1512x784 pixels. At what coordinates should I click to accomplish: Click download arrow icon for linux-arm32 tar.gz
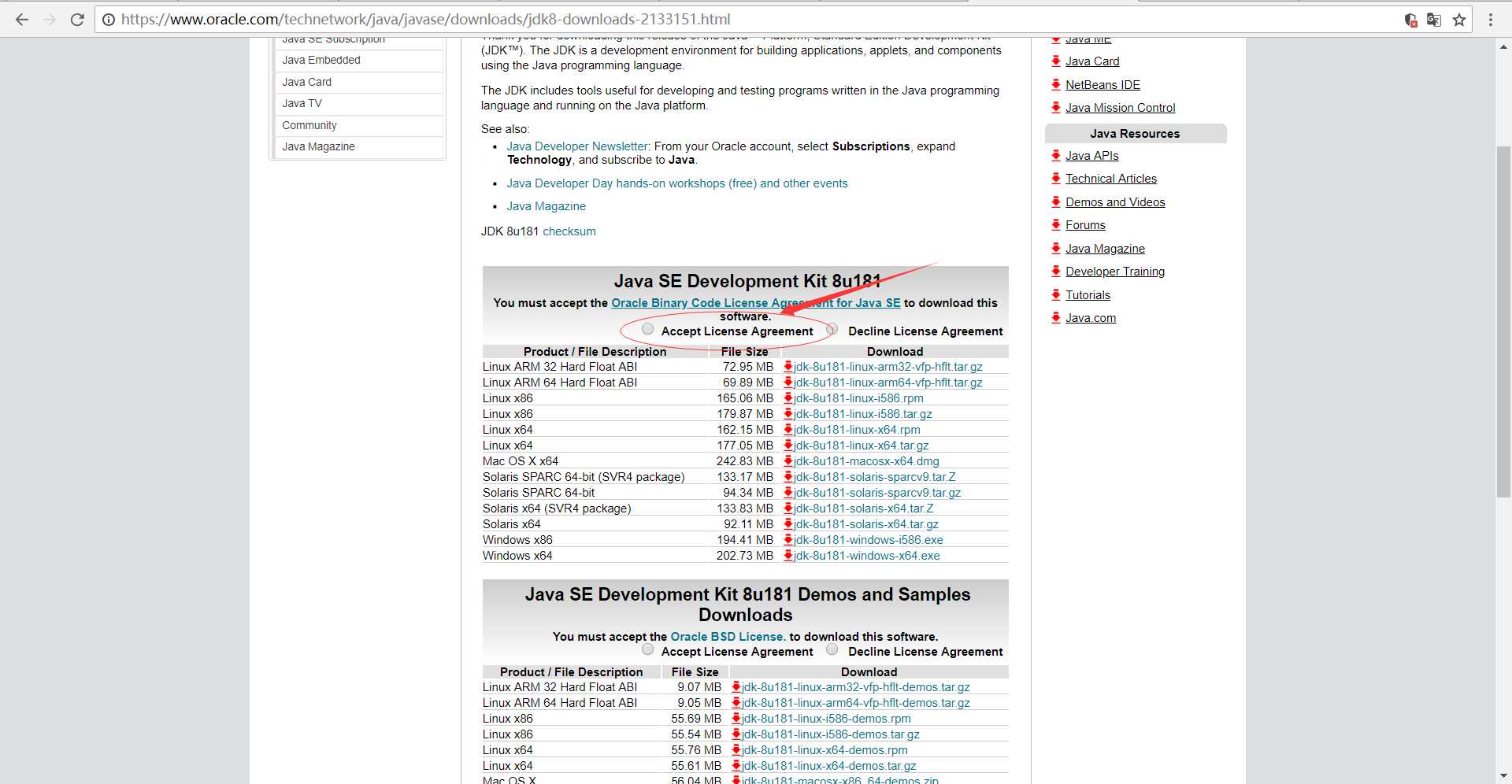[x=787, y=366]
